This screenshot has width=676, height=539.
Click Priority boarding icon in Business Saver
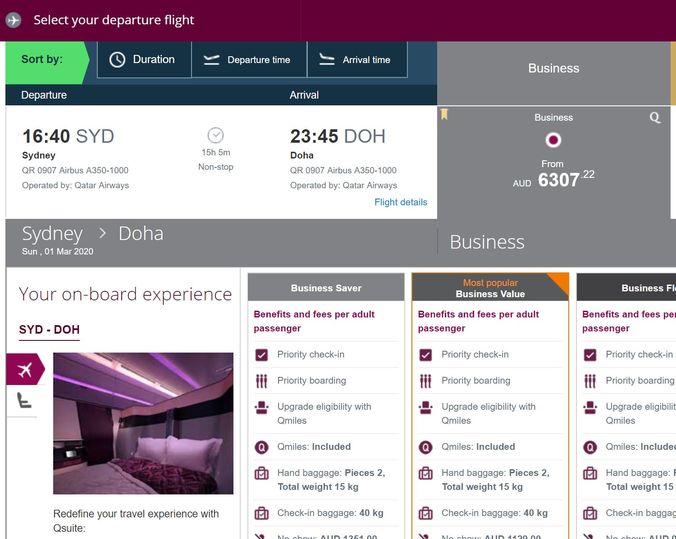click(x=261, y=381)
